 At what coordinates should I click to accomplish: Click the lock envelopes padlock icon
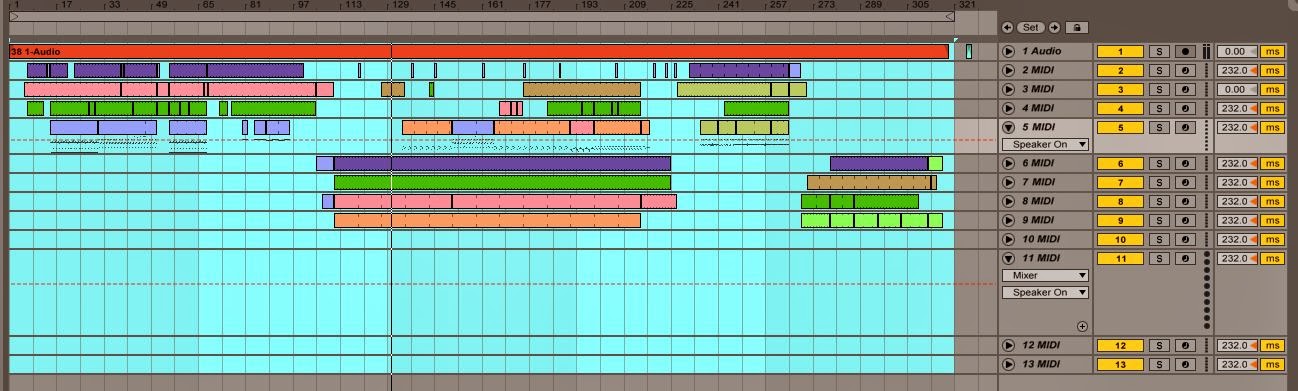[x=1077, y=28]
